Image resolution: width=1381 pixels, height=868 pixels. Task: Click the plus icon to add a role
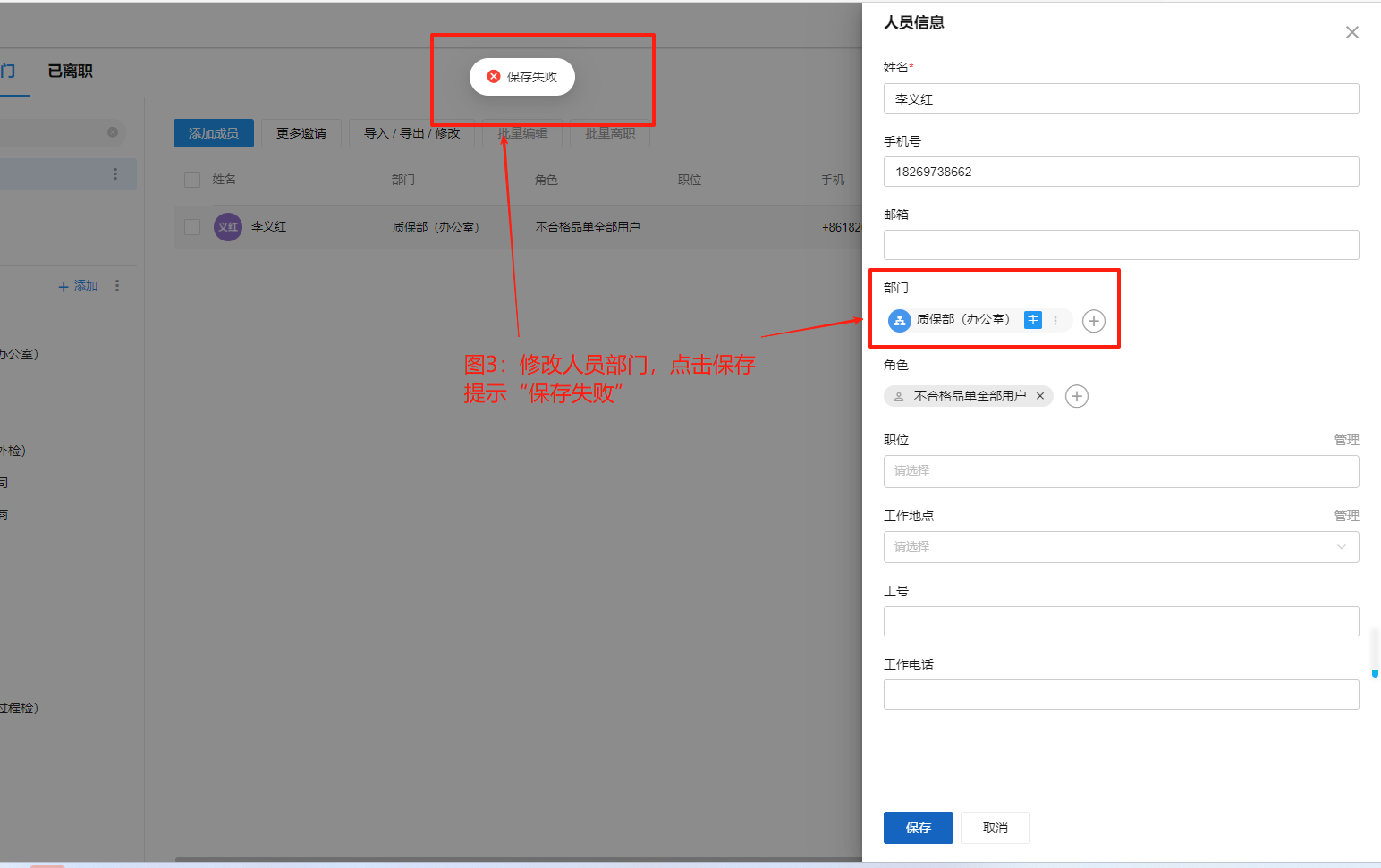coord(1077,396)
